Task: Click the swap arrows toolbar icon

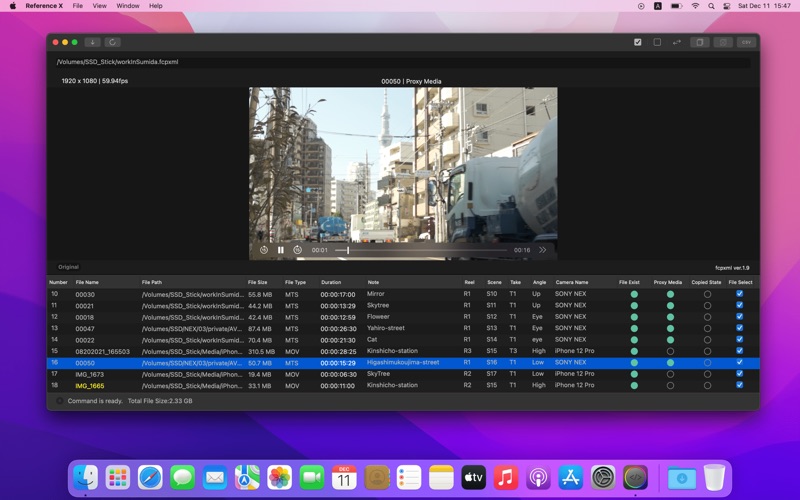Action: pyautogui.click(x=677, y=42)
